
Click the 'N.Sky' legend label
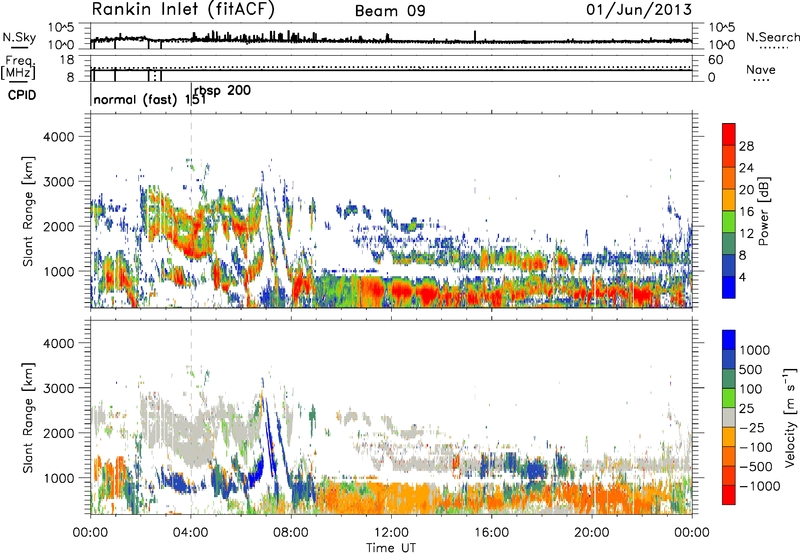[x=19, y=37]
